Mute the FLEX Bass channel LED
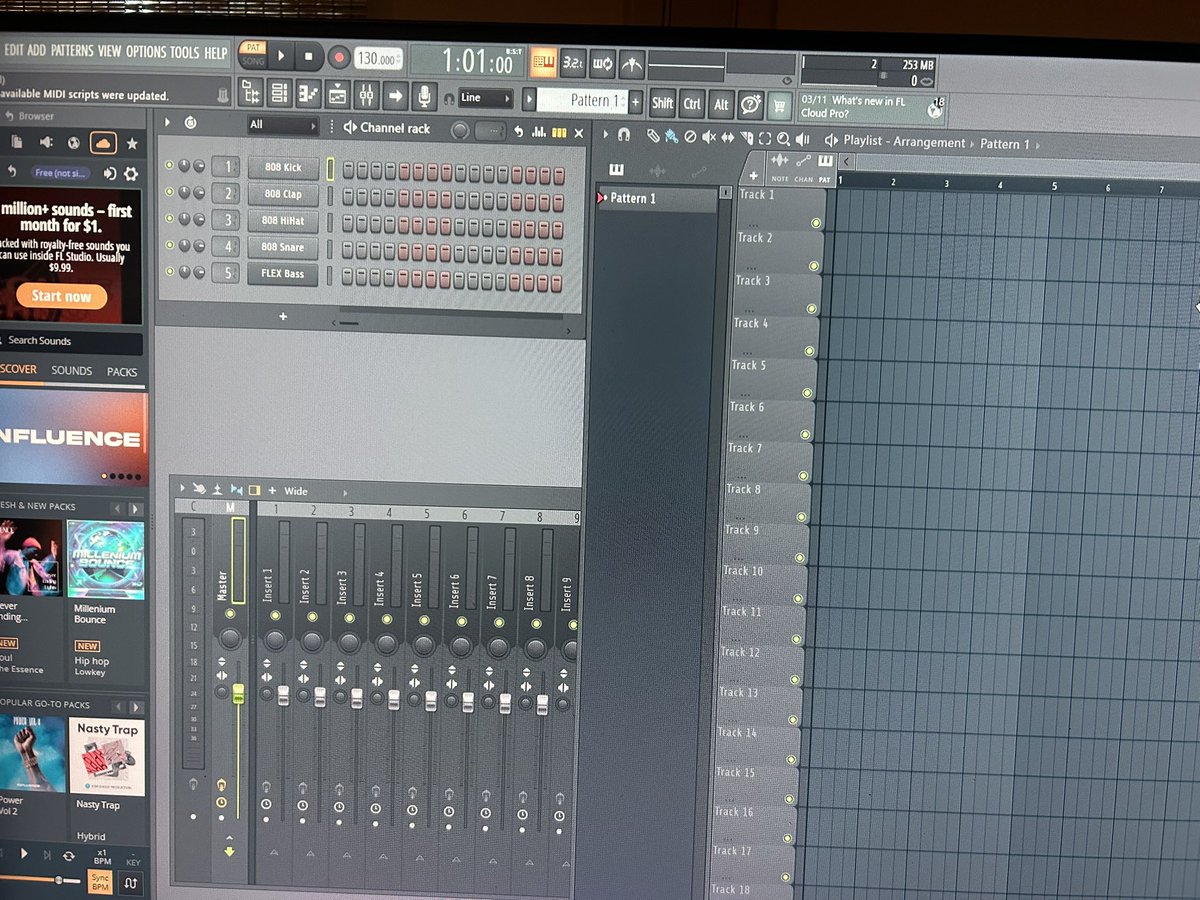The image size is (1200, 900). (x=169, y=272)
